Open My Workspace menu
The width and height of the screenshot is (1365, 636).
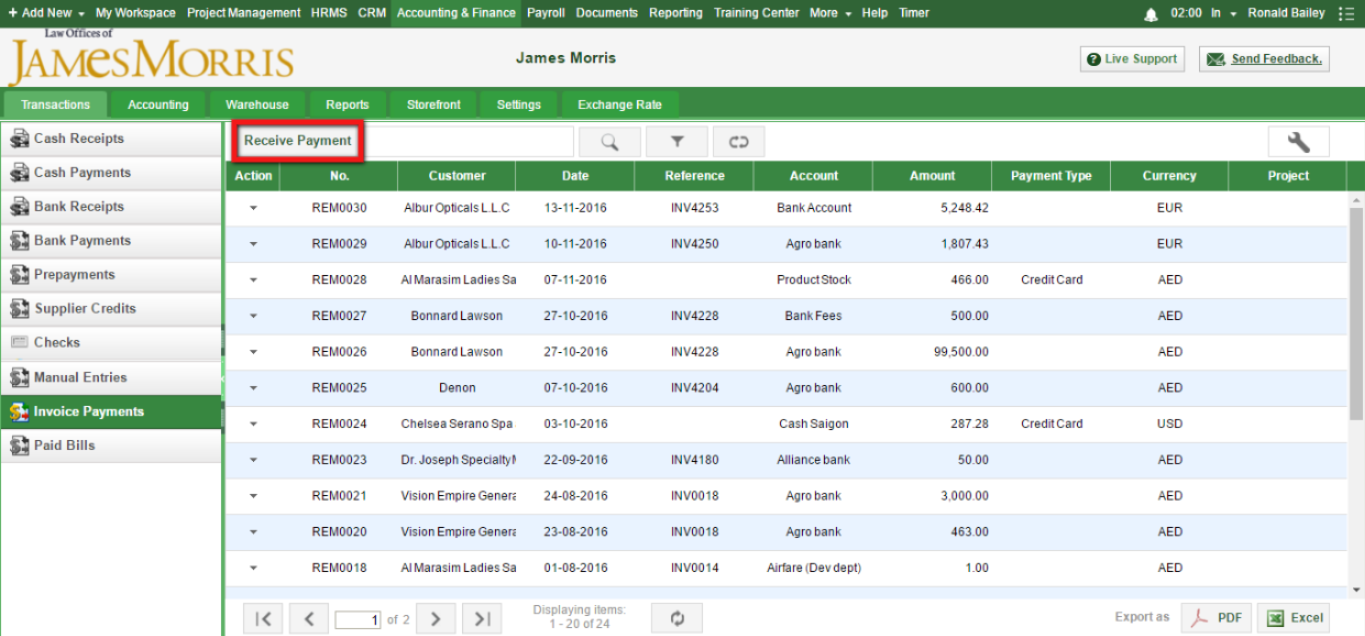point(135,13)
